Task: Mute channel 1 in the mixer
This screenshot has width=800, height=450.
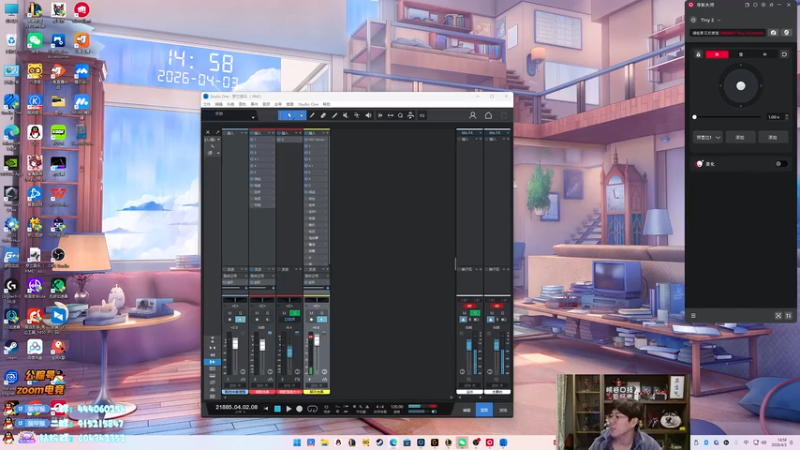Action: pos(230,313)
